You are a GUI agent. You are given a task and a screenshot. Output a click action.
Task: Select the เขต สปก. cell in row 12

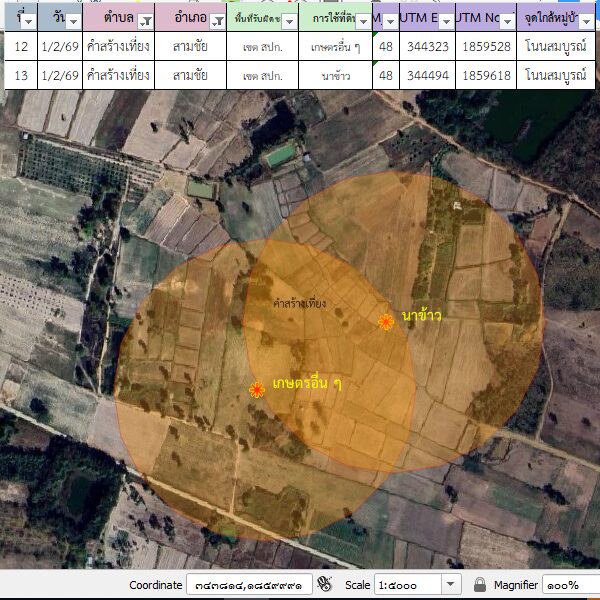pyautogui.click(x=262, y=47)
